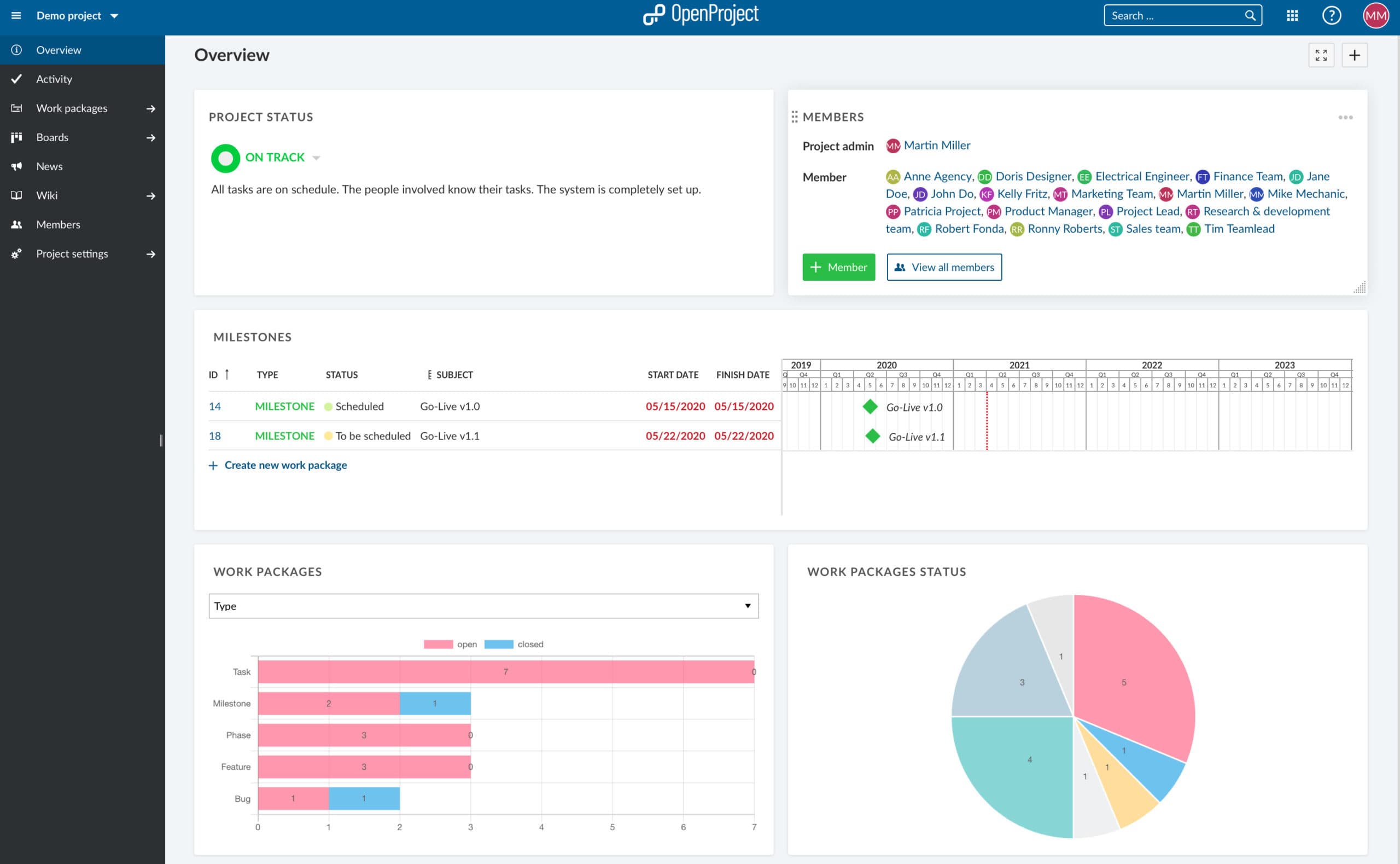Open Activity in the sidebar
The height and width of the screenshot is (864, 1400).
[54, 79]
